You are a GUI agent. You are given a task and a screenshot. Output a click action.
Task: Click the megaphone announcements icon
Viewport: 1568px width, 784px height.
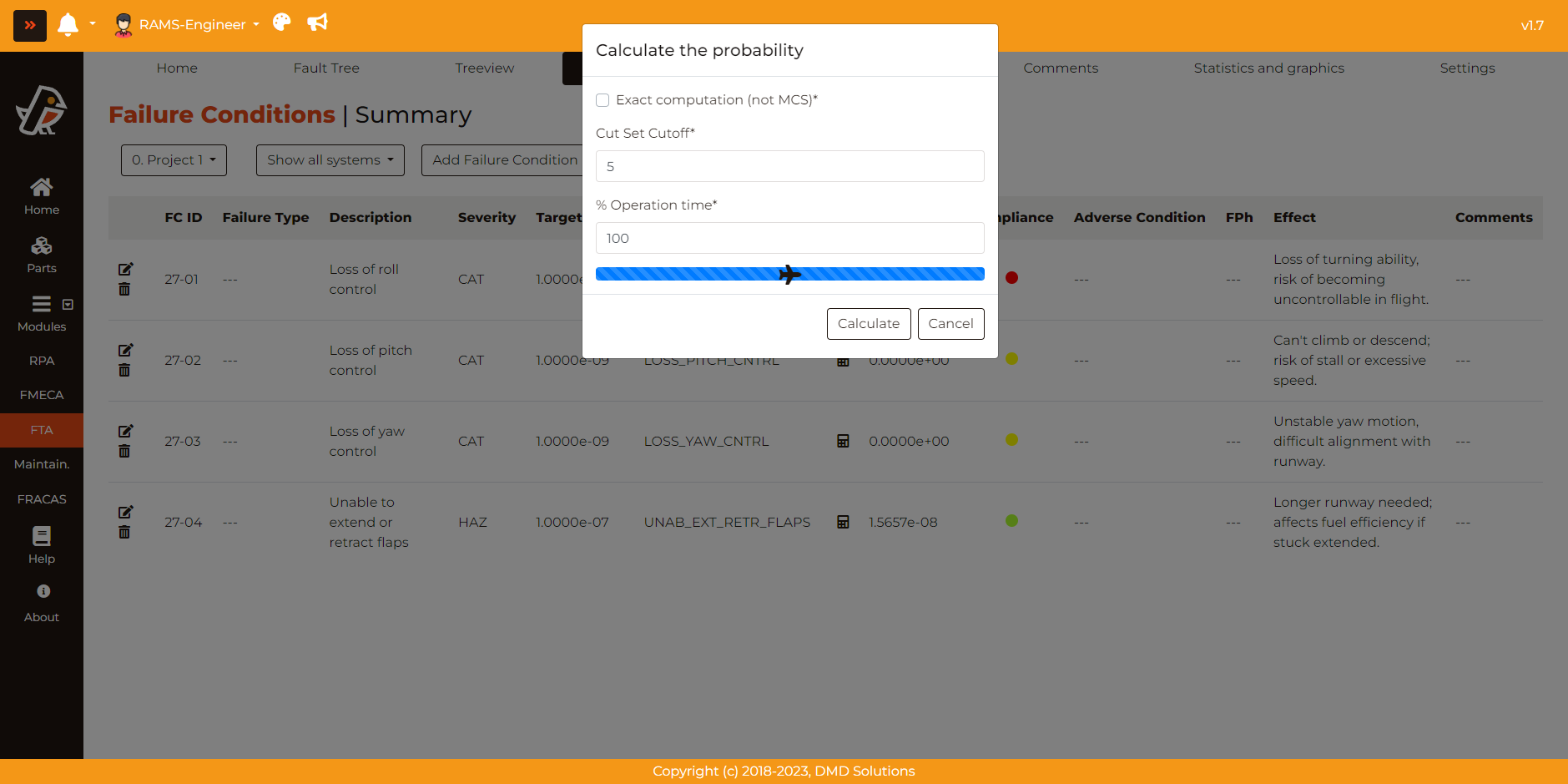(317, 23)
